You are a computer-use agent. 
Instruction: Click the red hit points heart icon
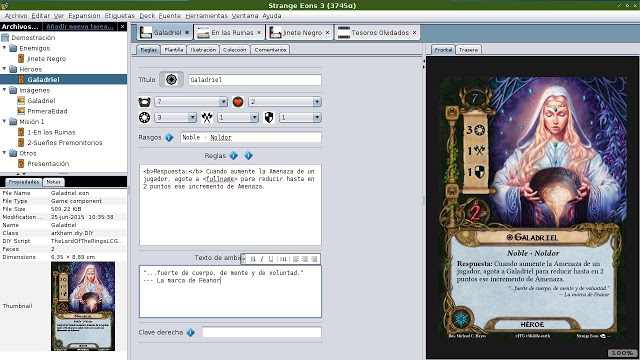pos(238,102)
